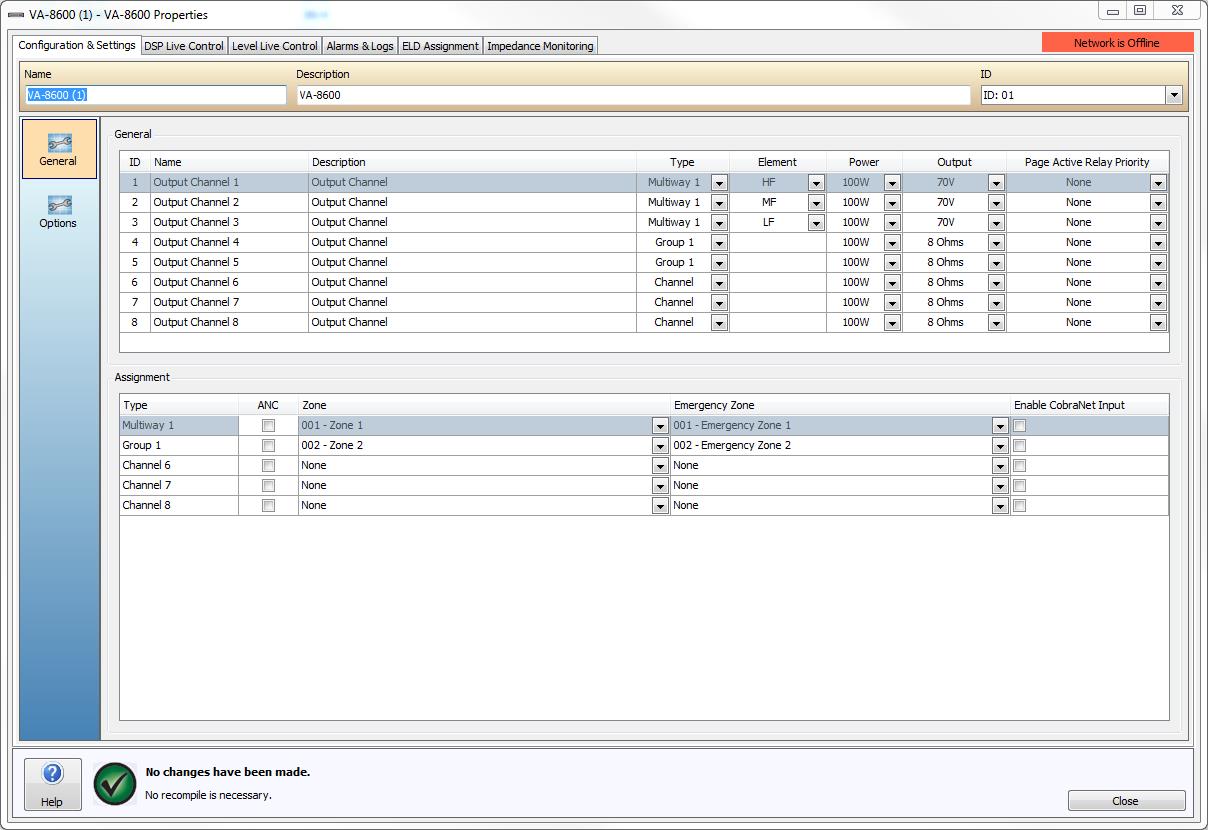This screenshot has width=1208, height=830.
Task: Open the General settings sidebar icon
Action: [59, 150]
